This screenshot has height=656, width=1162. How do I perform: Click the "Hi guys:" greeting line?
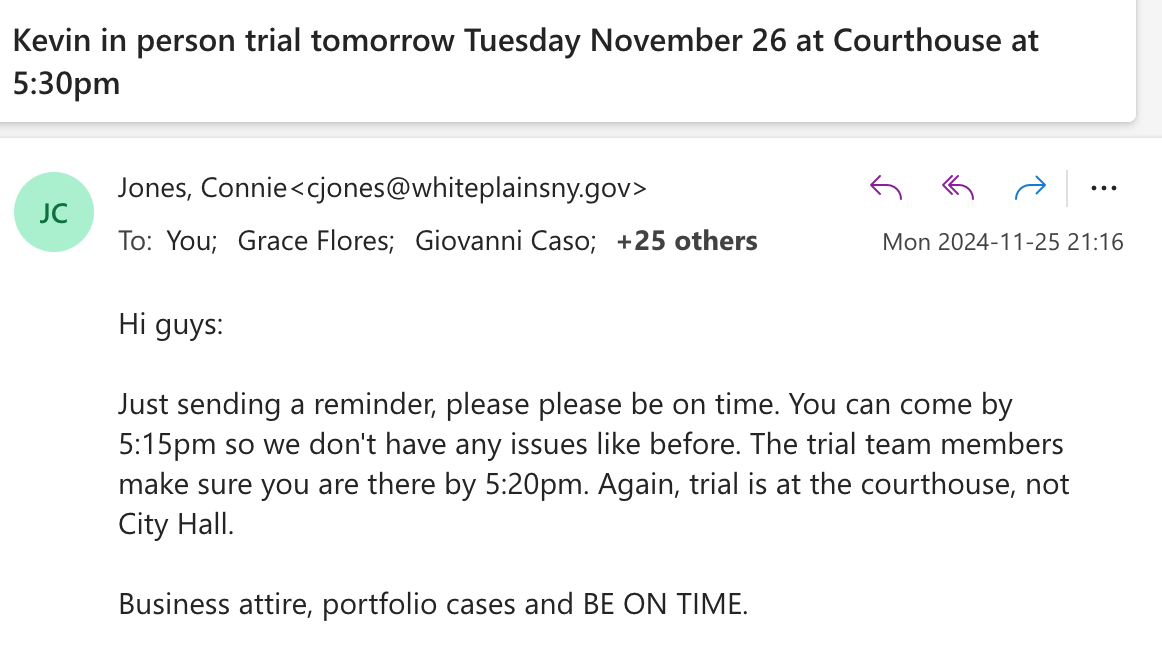[171, 324]
